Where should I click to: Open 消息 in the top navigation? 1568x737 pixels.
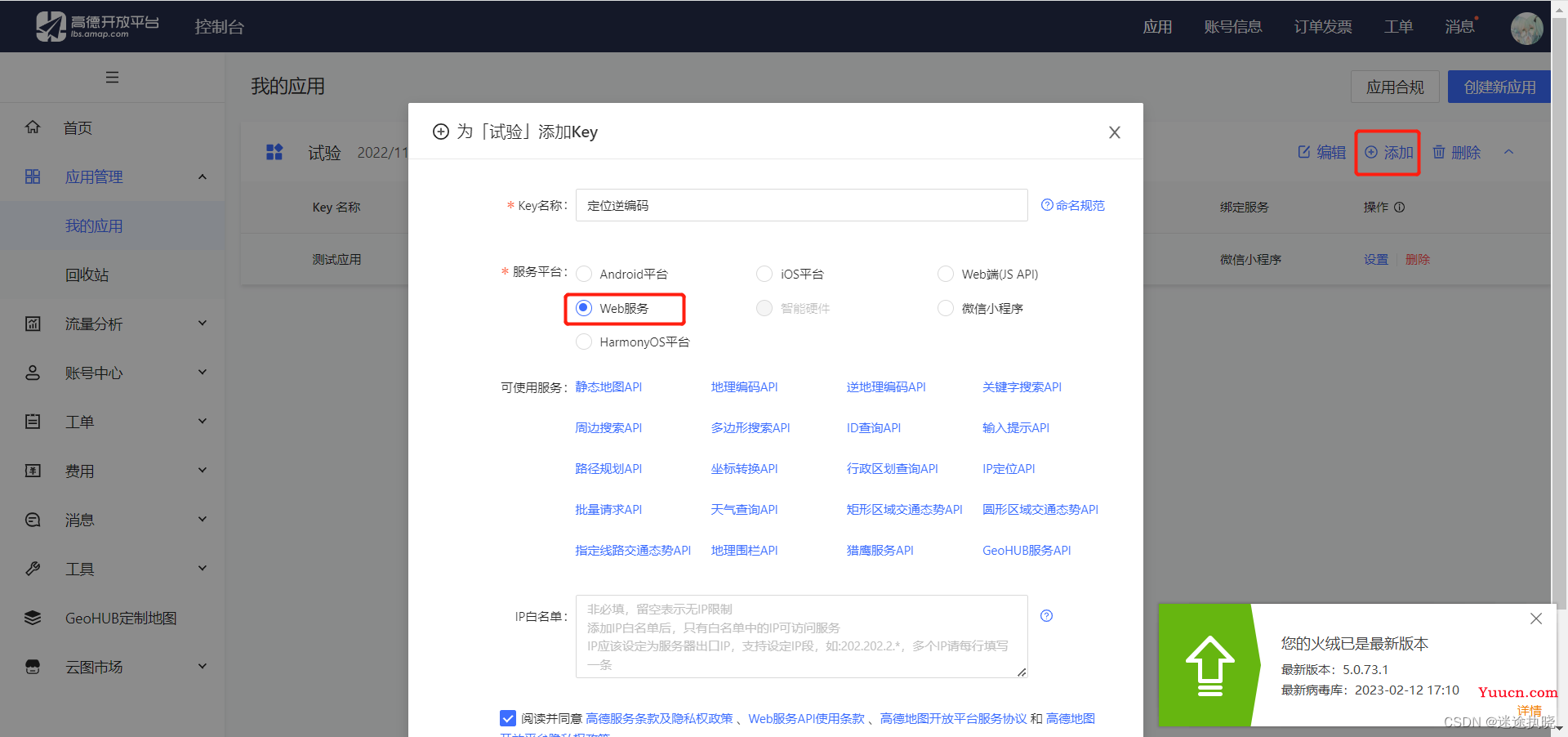coord(1459,27)
